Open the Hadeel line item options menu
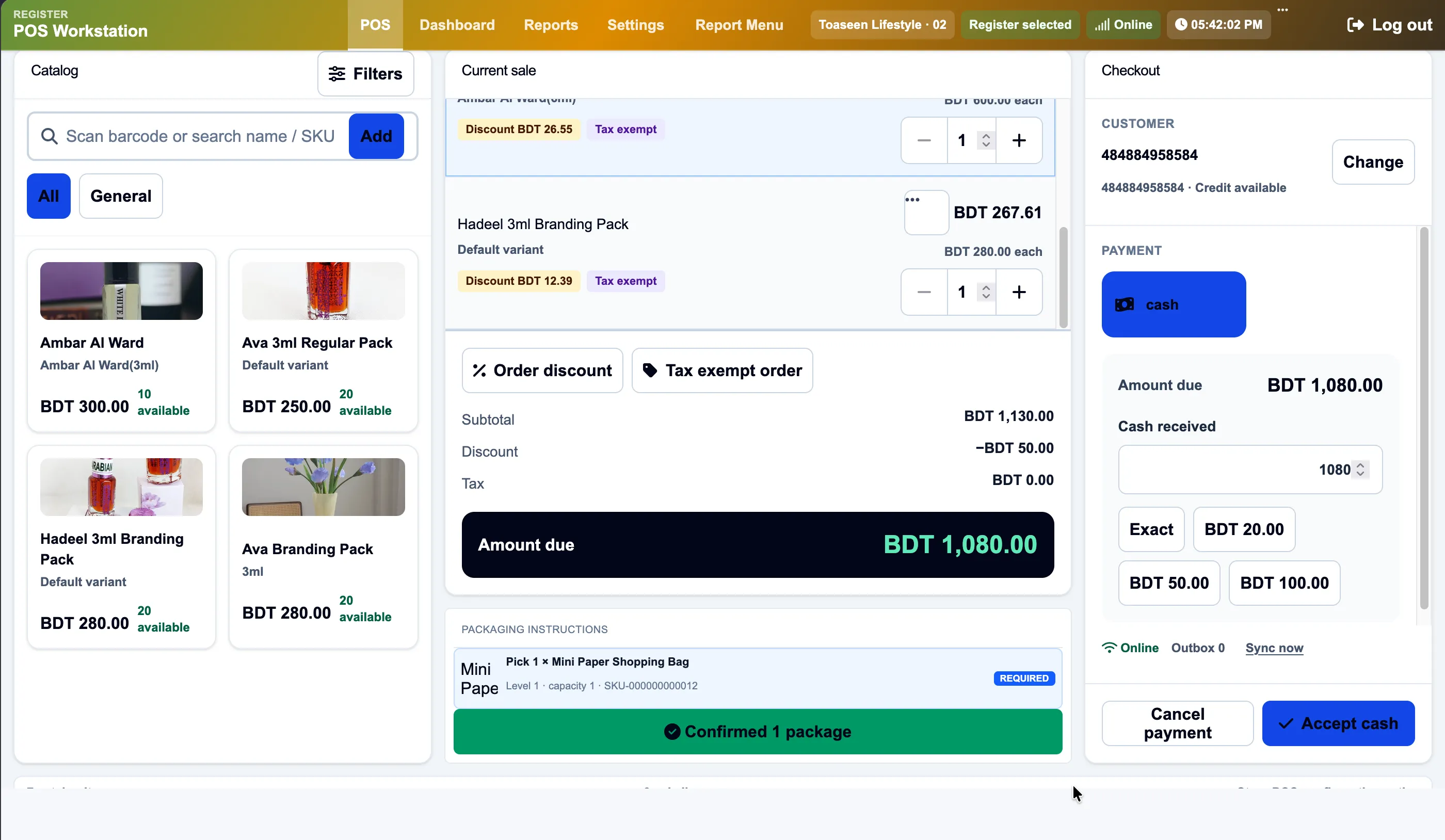Image resolution: width=1445 pixels, height=840 pixels. tap(926, 212)
